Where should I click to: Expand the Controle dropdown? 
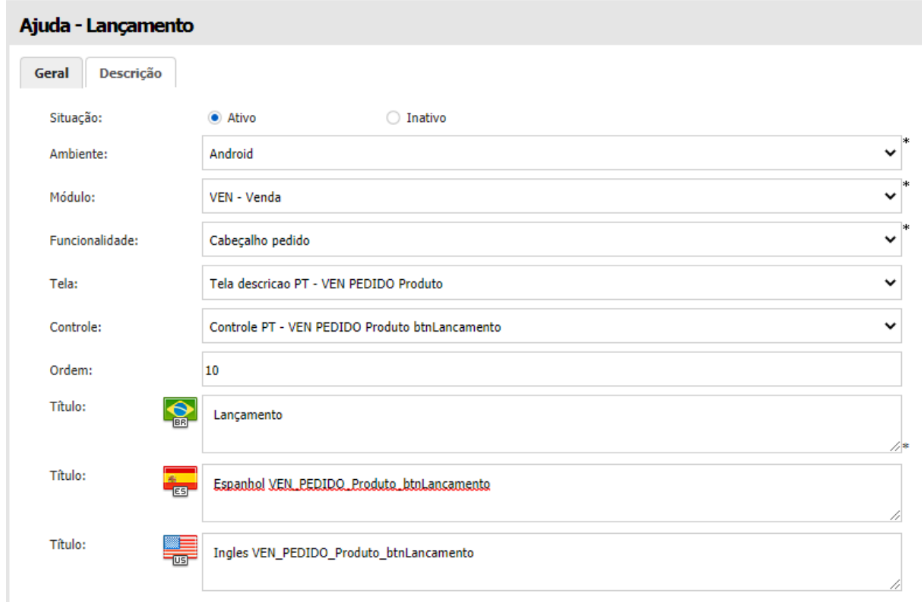point(551,326)
